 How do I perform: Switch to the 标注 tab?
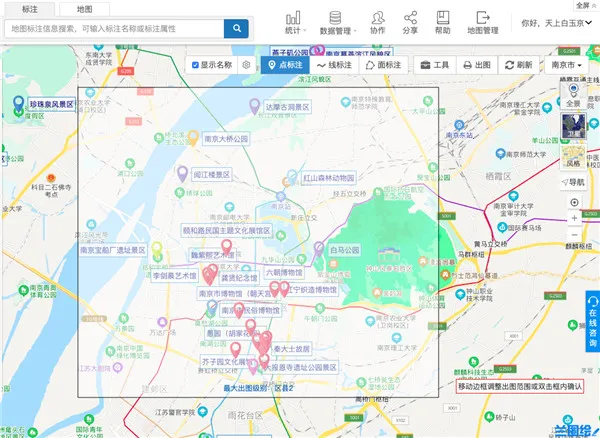pos(29,9)
